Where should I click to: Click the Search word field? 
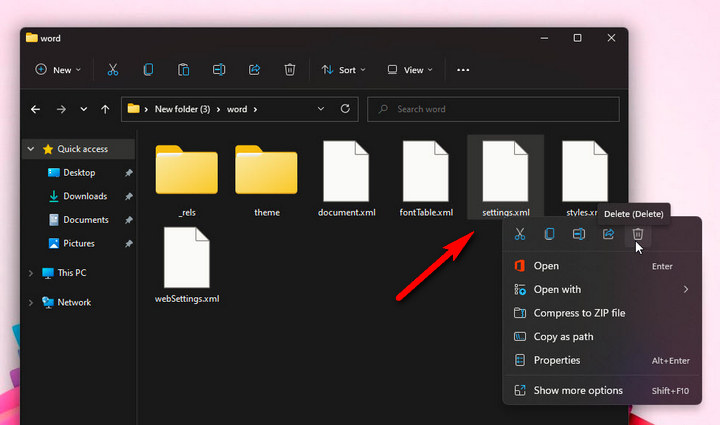point(493,109)
